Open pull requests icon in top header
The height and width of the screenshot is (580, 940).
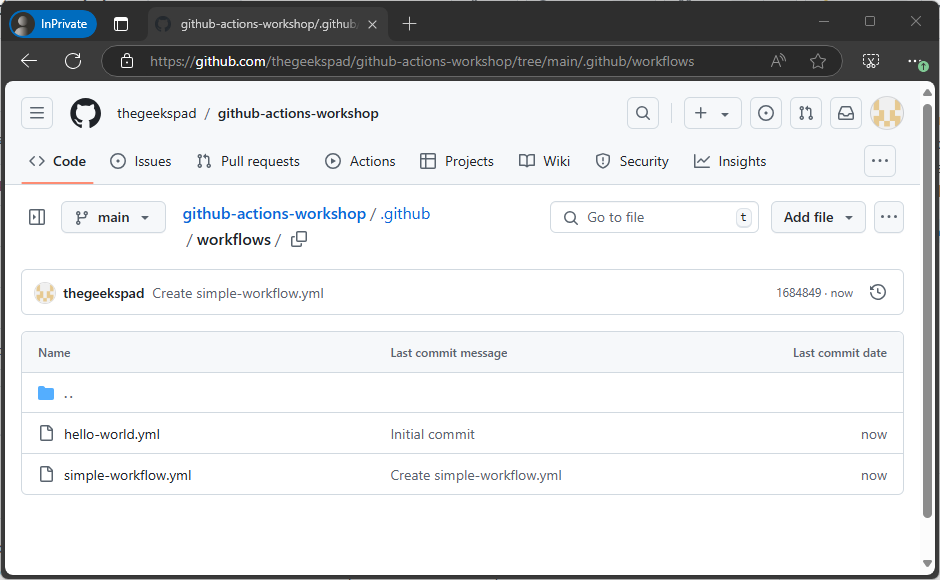tap(806, 113)
